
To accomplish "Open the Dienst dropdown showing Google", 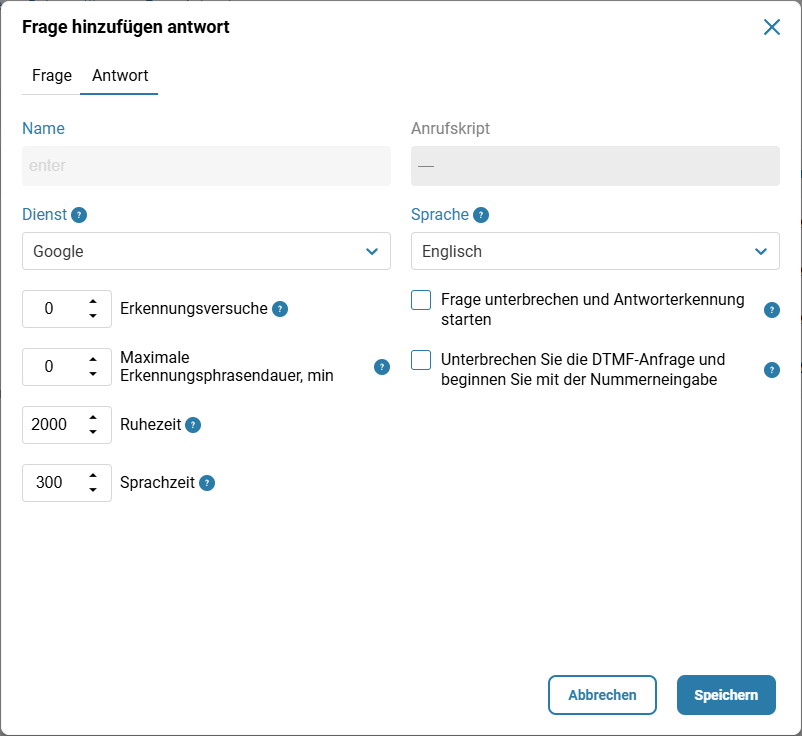I will point(206,251).
